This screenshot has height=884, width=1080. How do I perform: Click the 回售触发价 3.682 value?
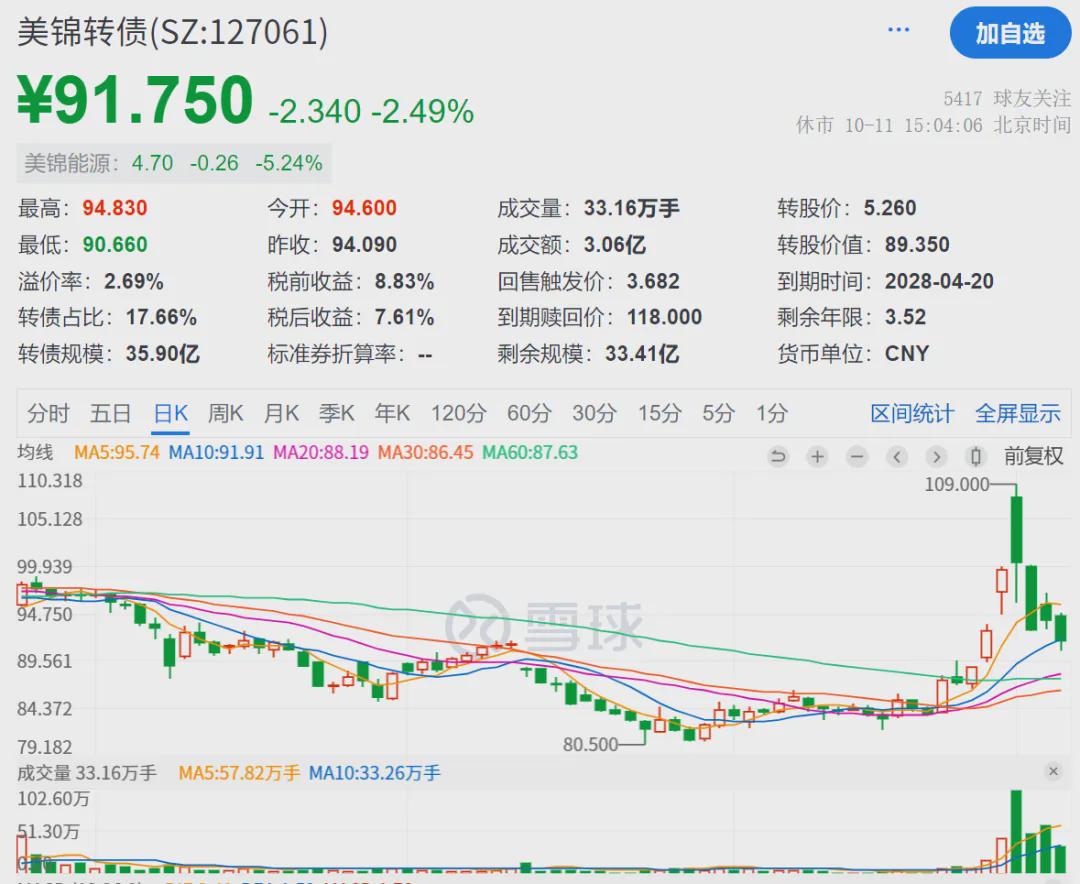point(653,281)
